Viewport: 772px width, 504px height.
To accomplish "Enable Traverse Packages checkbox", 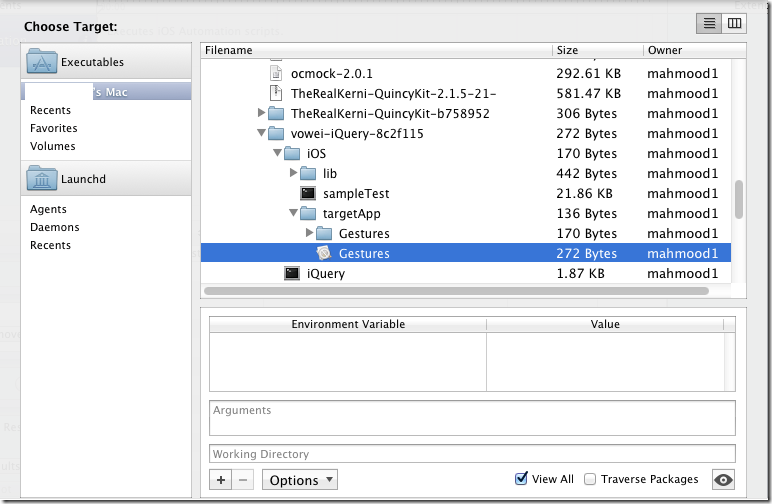I will click(591, 479).
